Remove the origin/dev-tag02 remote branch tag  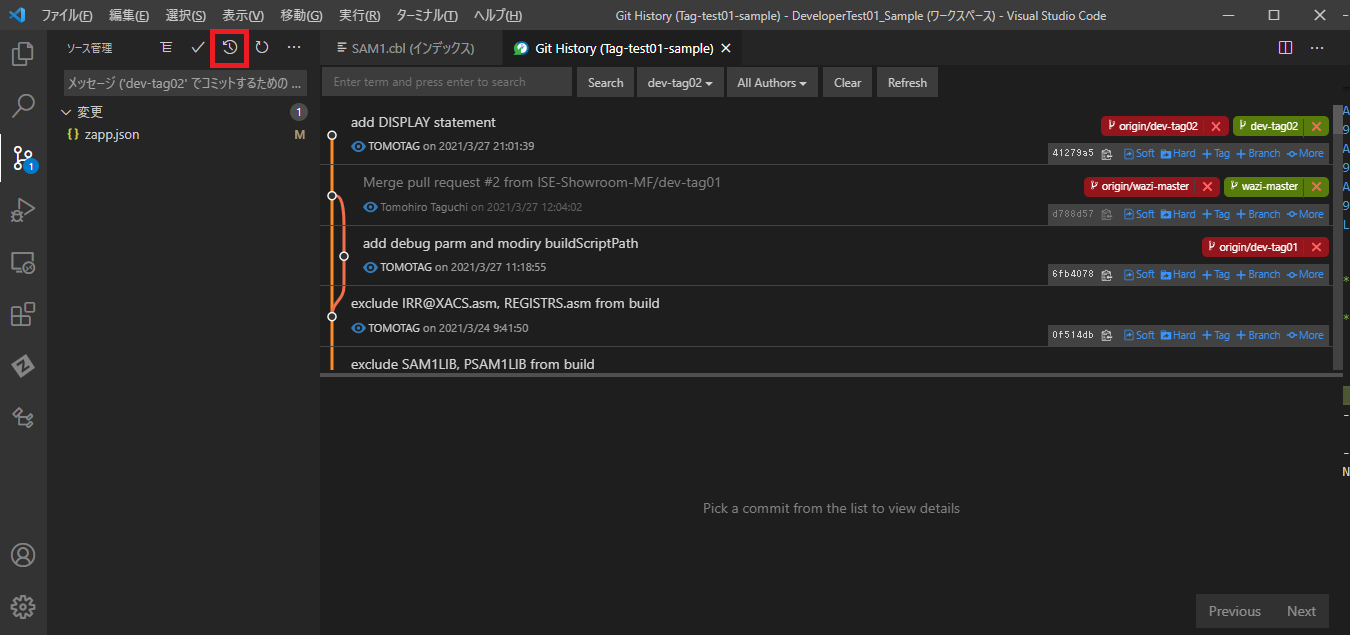(x=1216, y=126)
